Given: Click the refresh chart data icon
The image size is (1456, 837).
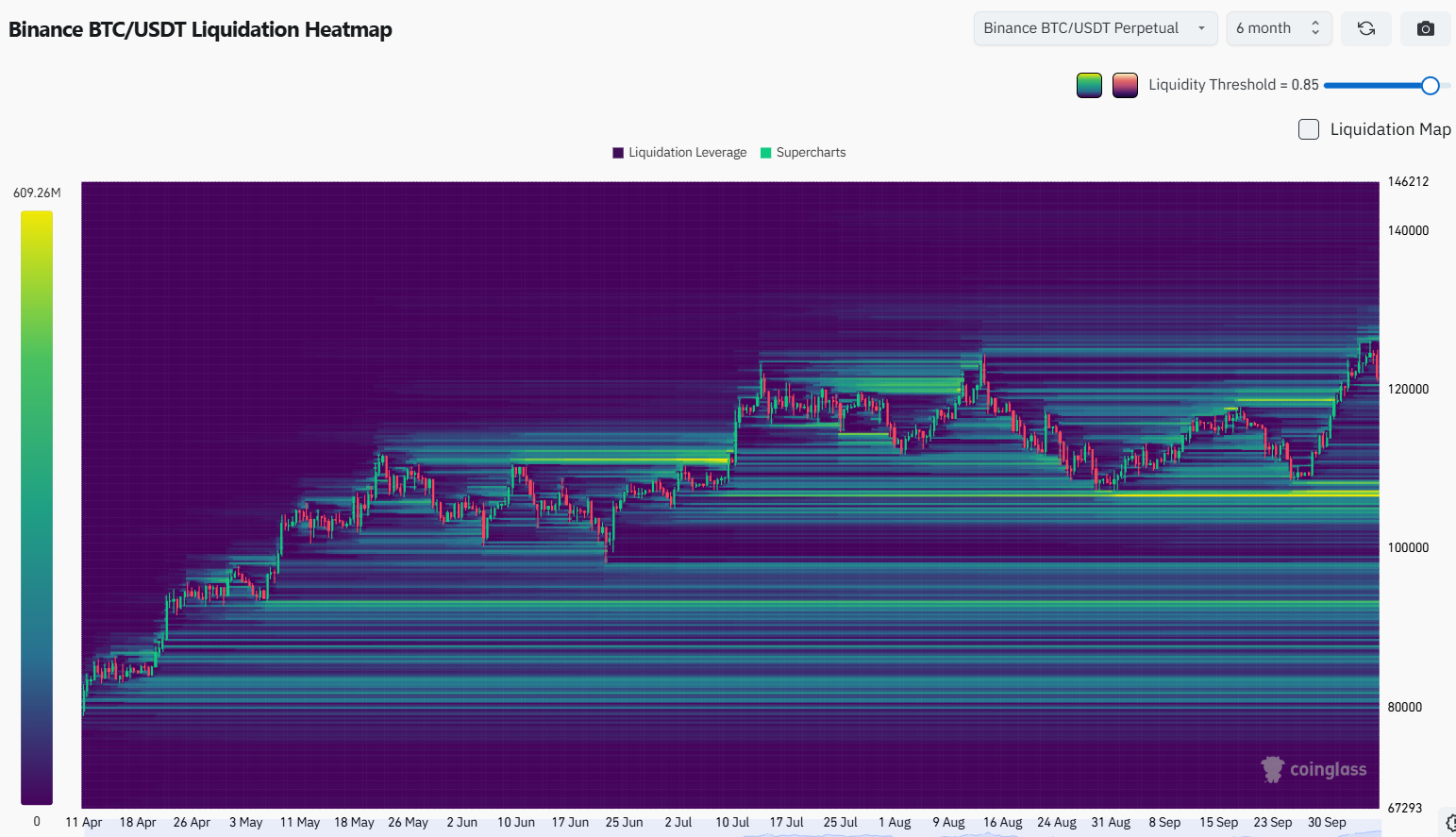Looking at the screenshot, I should (1365, 28).
